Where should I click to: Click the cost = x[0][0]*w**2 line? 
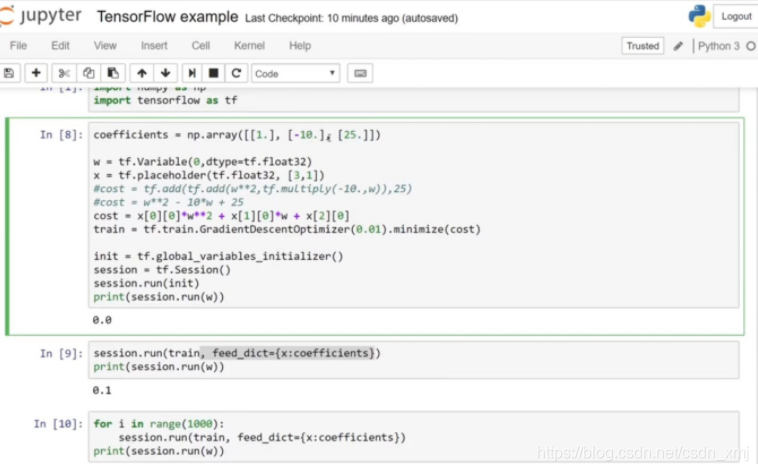pyautogui.click(x=221, y=216)
